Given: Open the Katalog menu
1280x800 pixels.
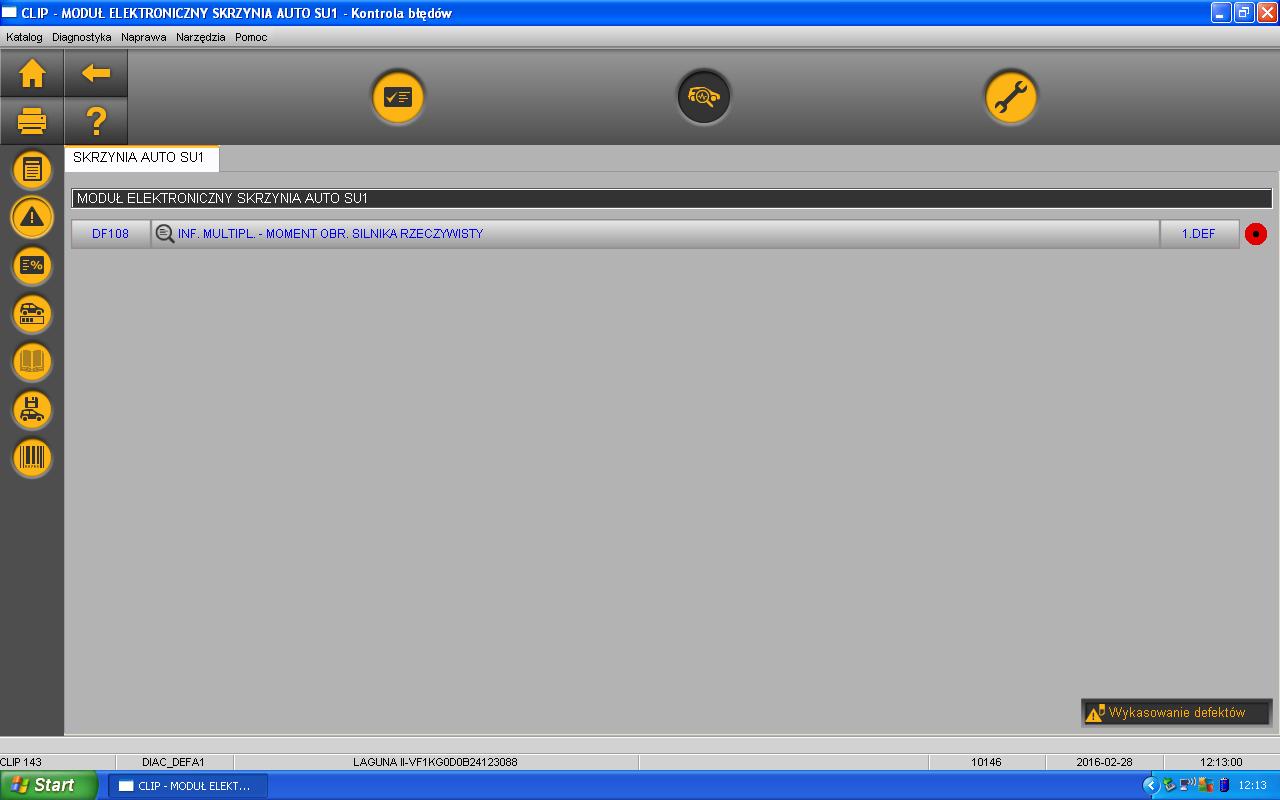Looking at the screenshot, I should click(24, 37).
